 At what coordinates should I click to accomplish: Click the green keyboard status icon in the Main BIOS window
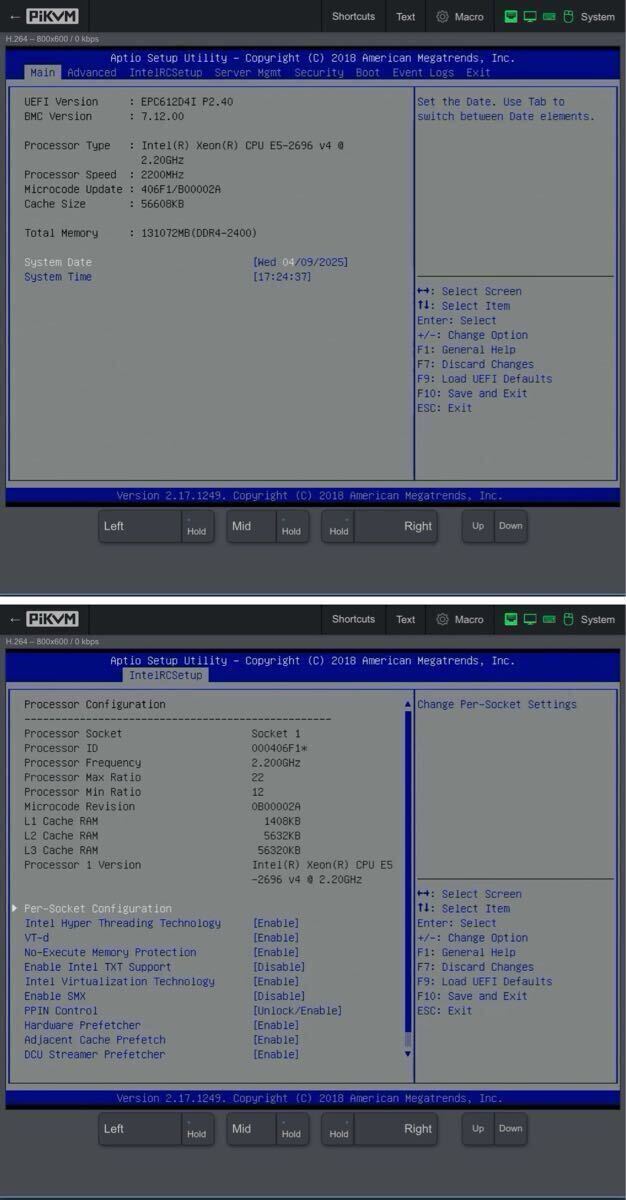[549, 17]
